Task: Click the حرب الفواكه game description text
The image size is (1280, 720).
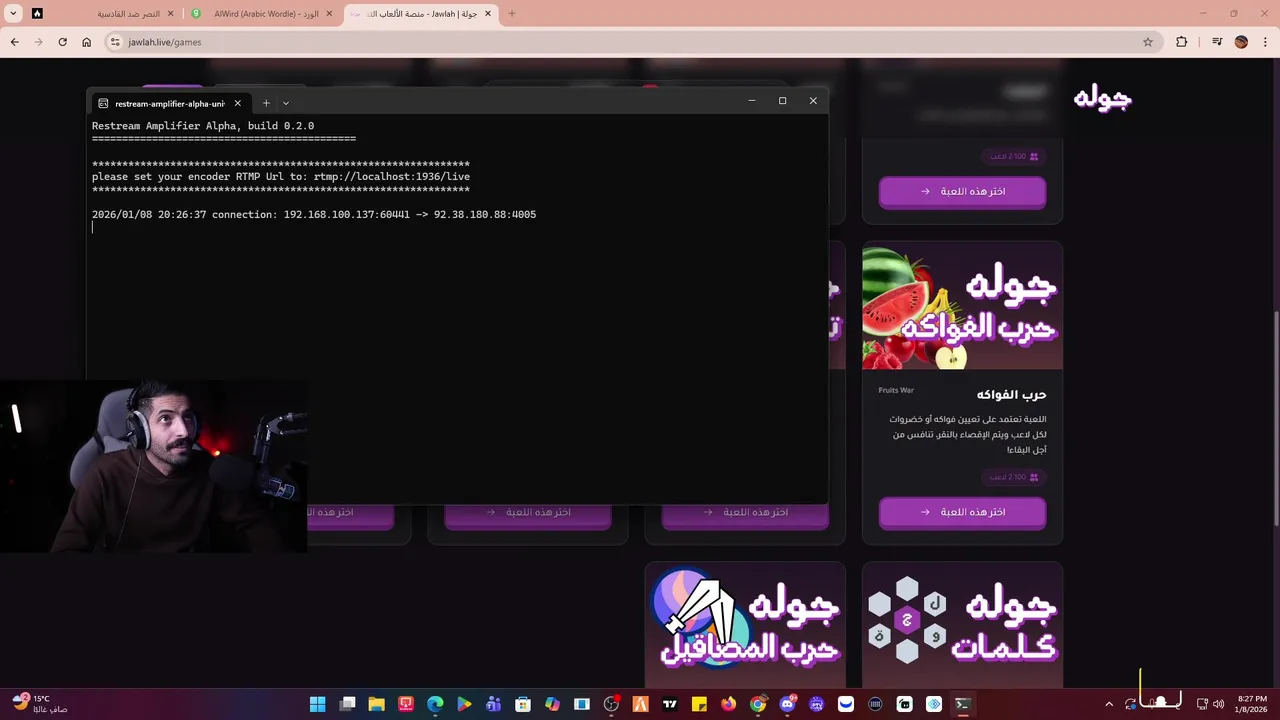Action: (968, 434)
